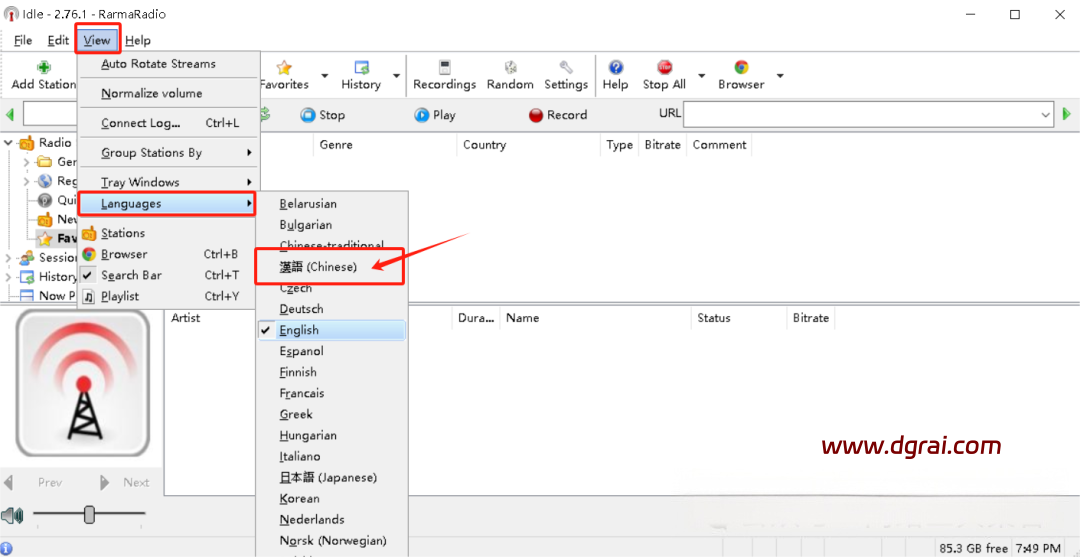Screen dimensions: 1080x557
Task: Click the History toolbar icon
Action: click(x=361, y=68)
